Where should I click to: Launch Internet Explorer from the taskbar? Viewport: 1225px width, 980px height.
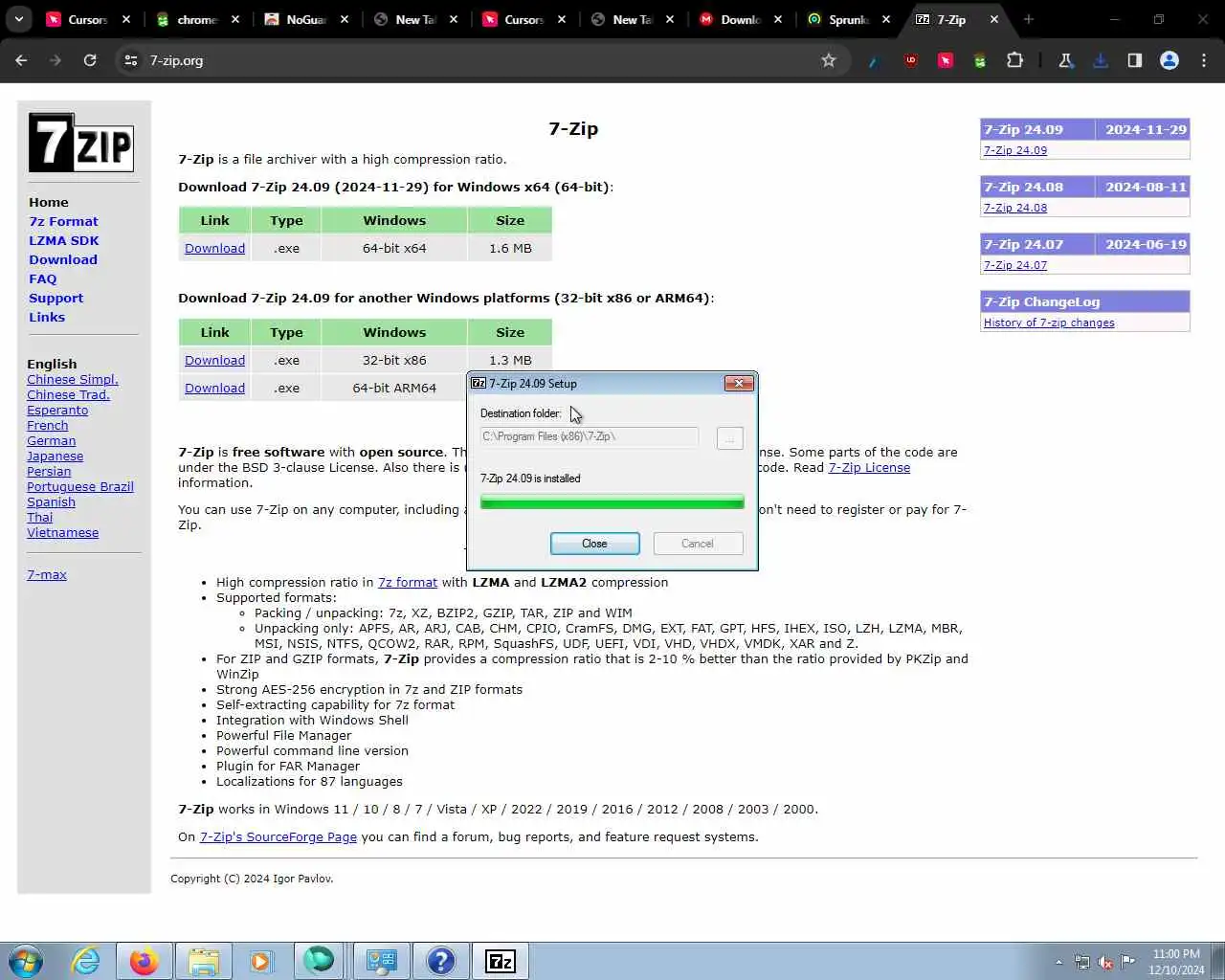[86, 961]
